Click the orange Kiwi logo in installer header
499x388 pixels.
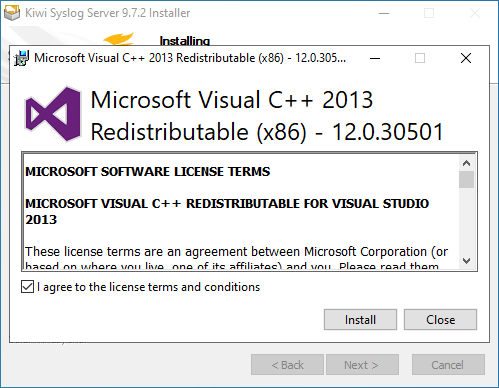click(x=119, y=39)
